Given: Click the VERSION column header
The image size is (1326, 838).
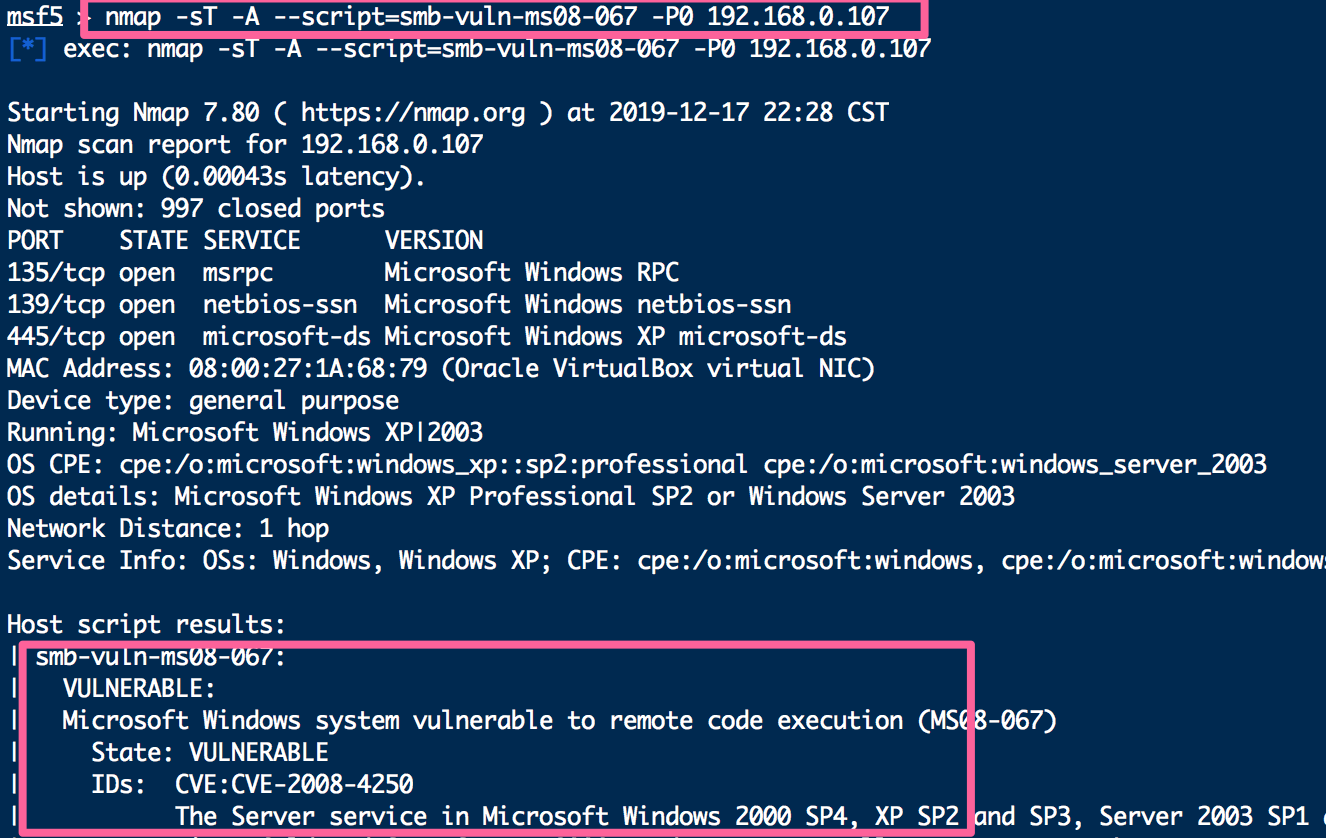Looking at the screenshot, I should (x=433, y=241).
